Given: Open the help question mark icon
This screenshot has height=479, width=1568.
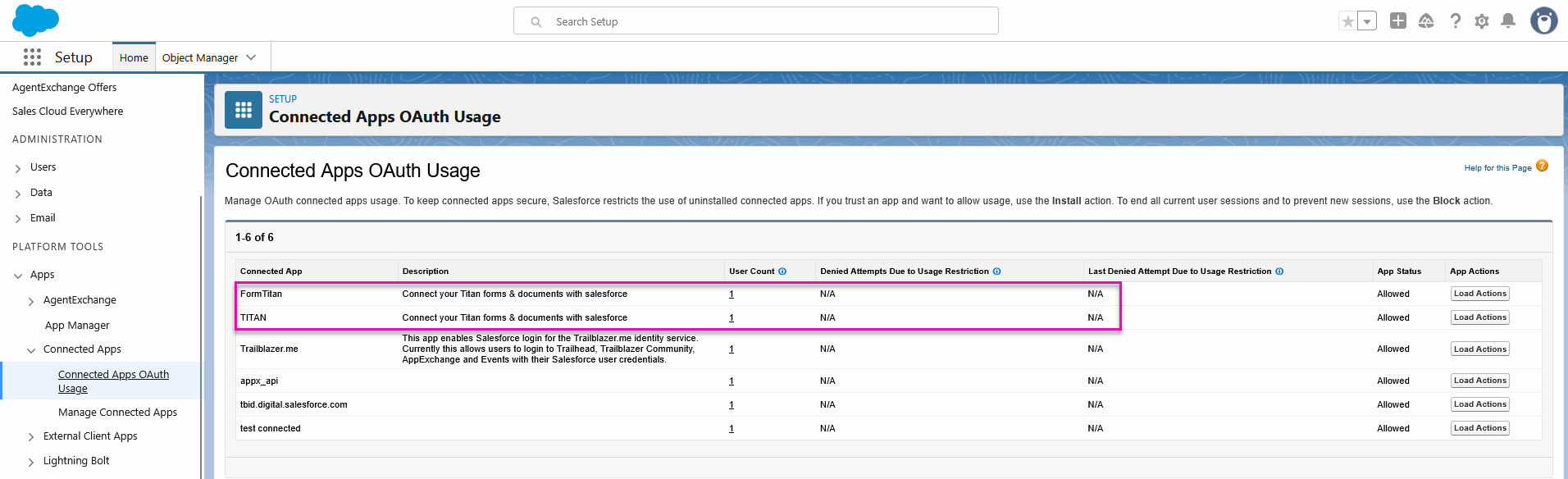Looking at the screenshot, I should coord(1455,21).
